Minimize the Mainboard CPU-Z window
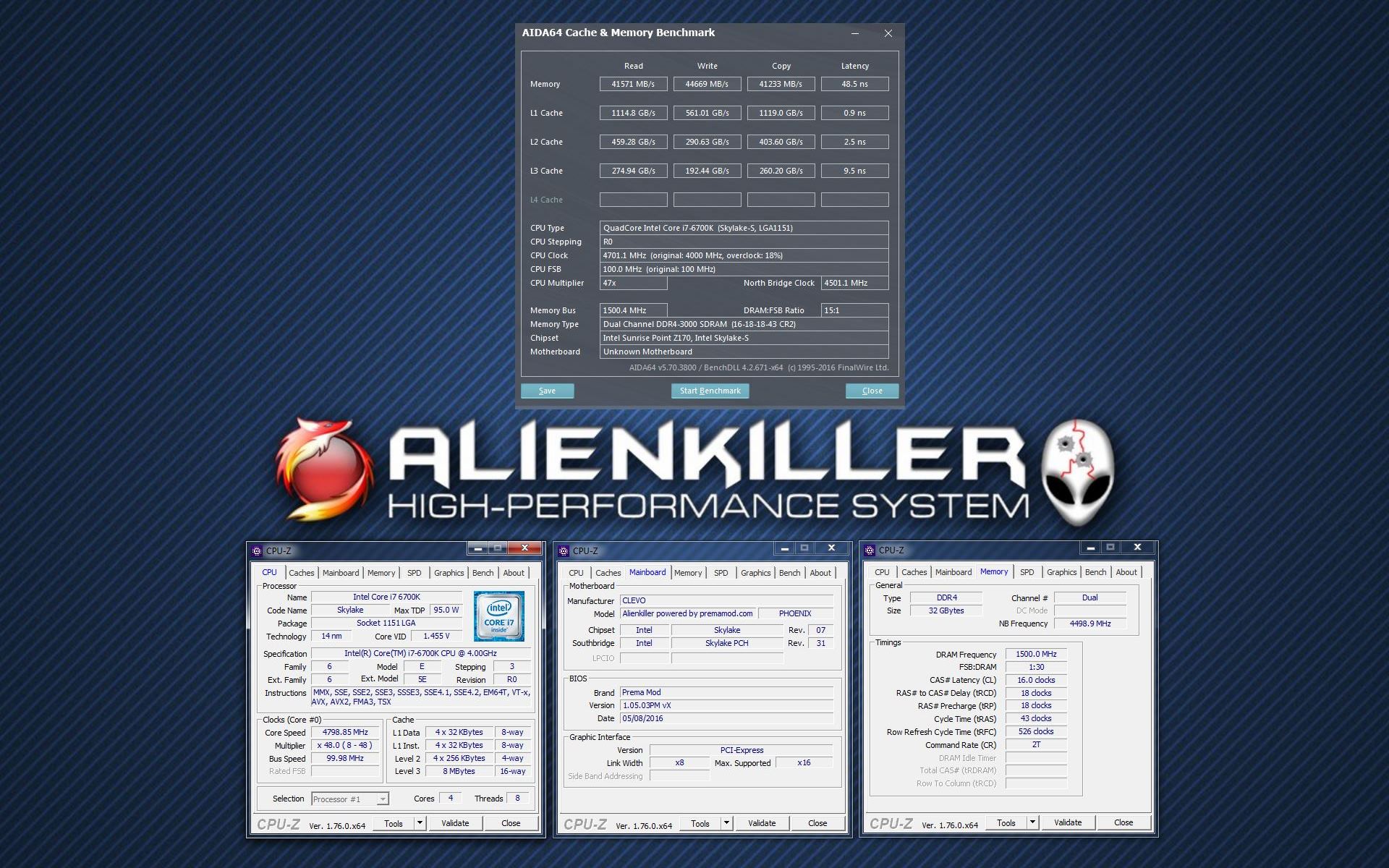The width and height of the screenshot is (1389, 868). [x=784, y=548]
